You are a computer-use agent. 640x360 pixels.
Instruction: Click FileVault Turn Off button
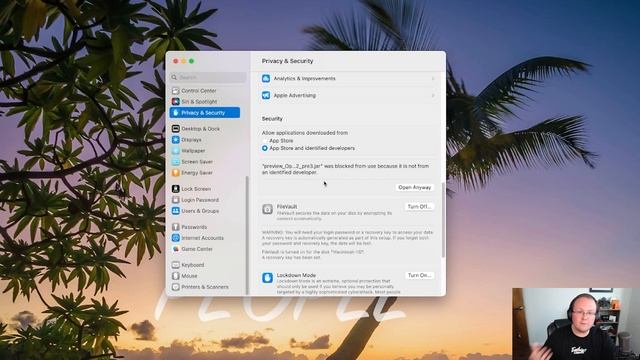(419, 207)
